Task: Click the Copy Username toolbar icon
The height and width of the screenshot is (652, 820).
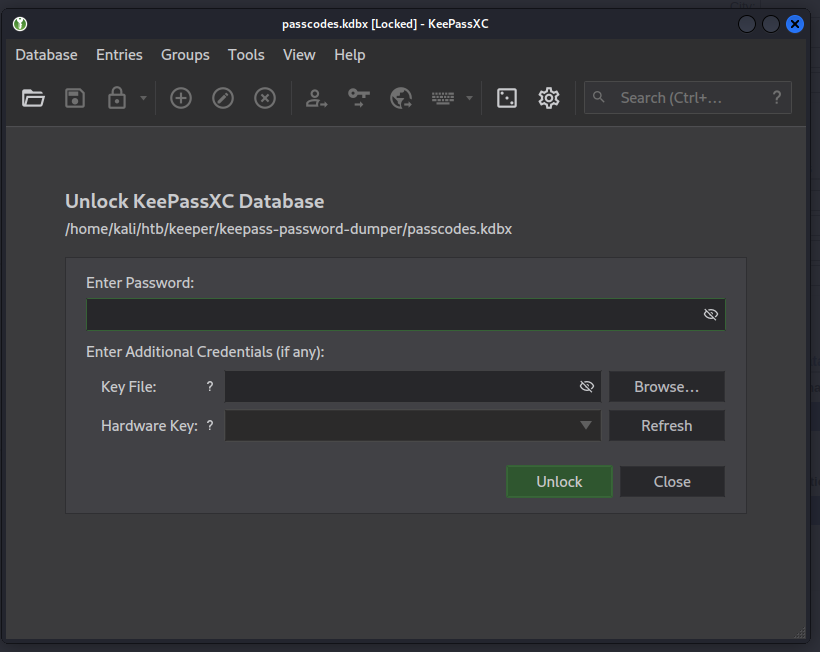Action: point(317,98)
